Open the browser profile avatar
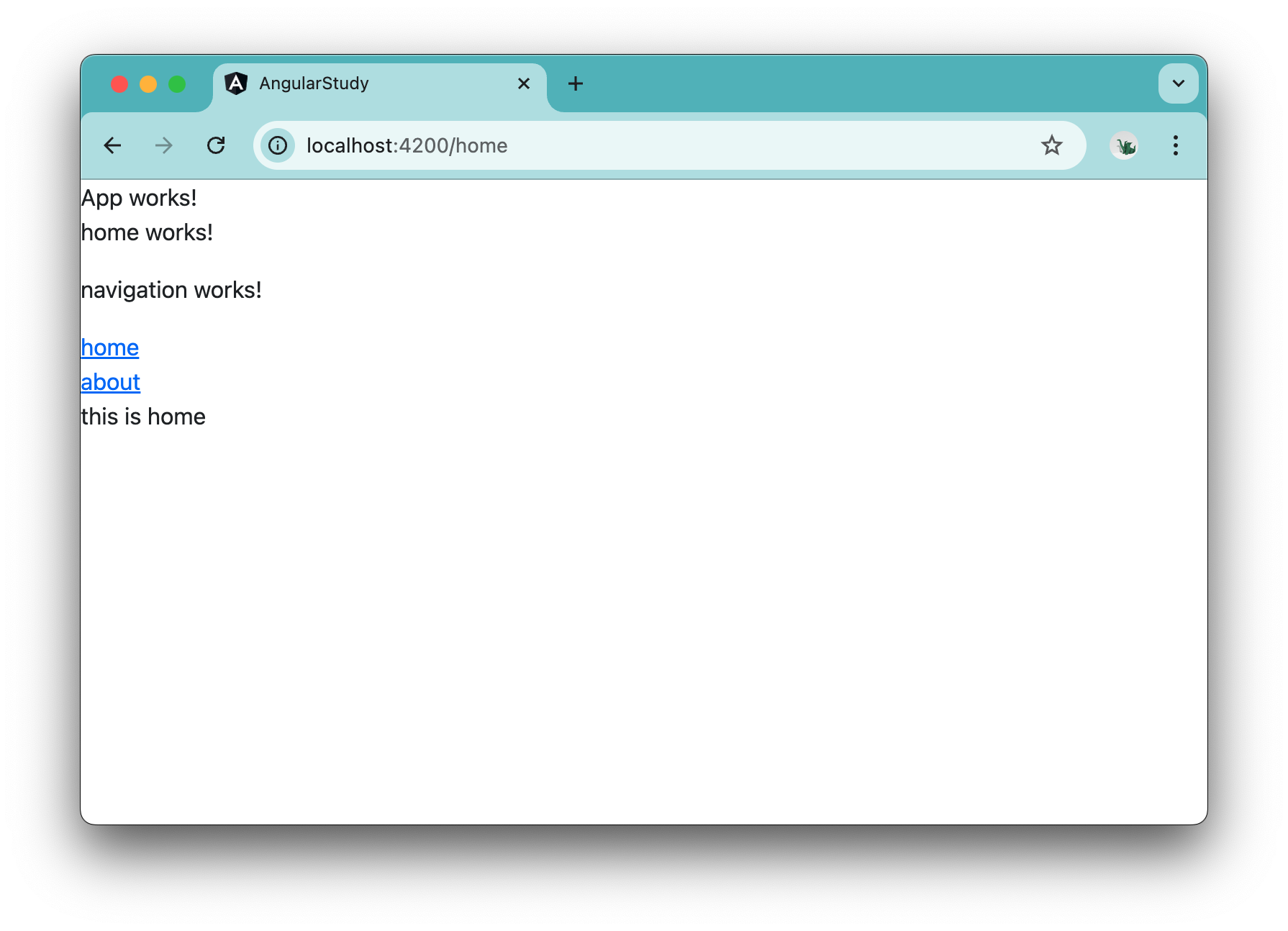 coord(1124,145)
